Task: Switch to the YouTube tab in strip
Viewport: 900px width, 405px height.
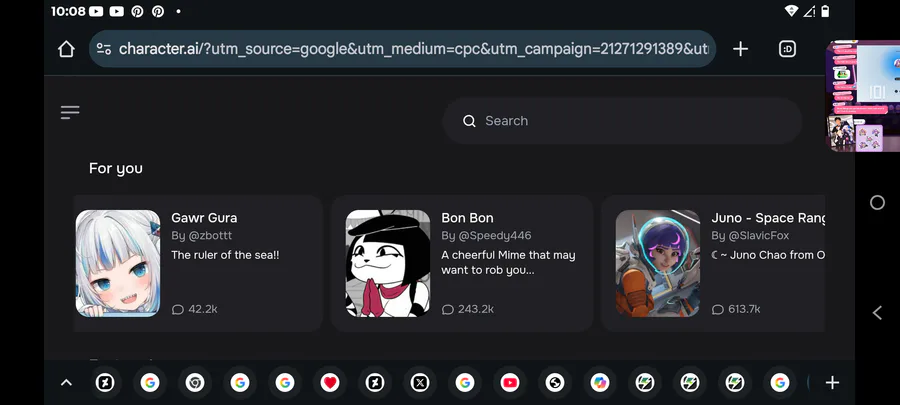Action: pos(510,383)
